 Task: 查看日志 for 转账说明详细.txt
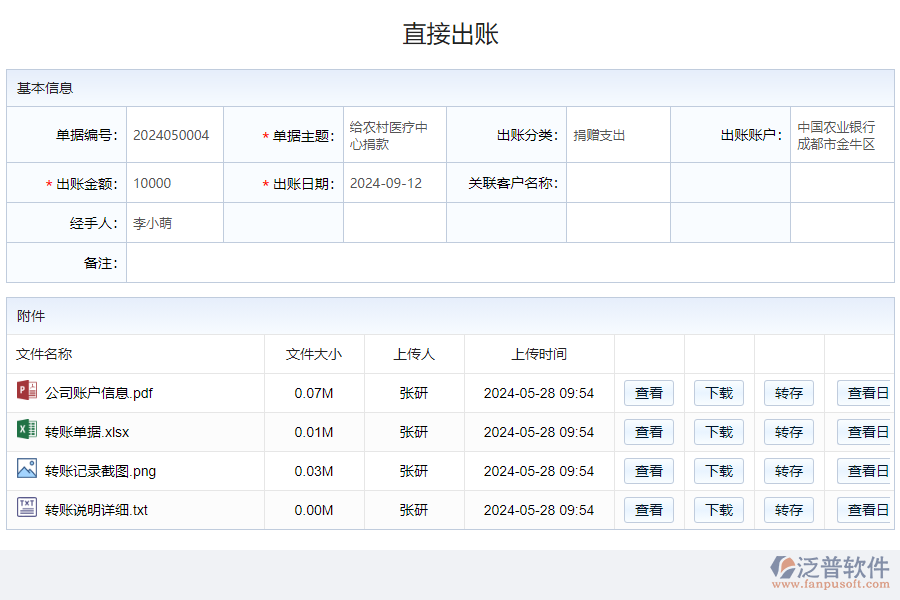(x=865, y=509)
